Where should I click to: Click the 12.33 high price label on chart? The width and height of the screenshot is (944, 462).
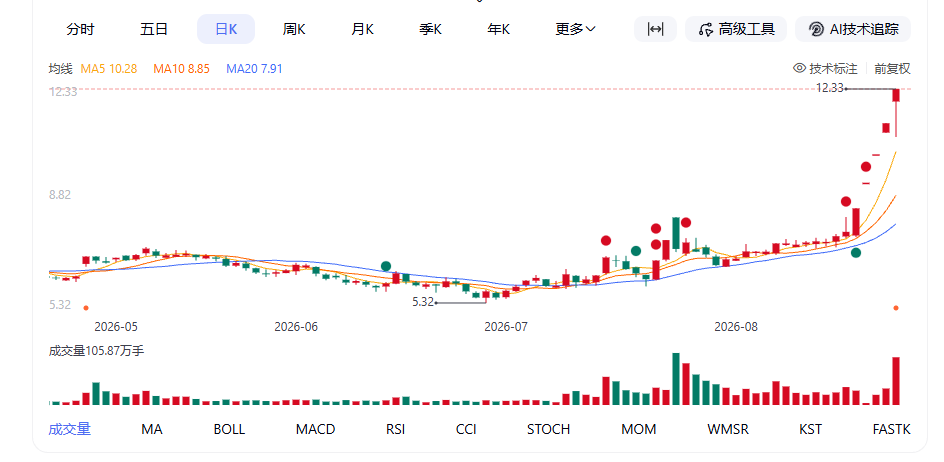point(830,88)
